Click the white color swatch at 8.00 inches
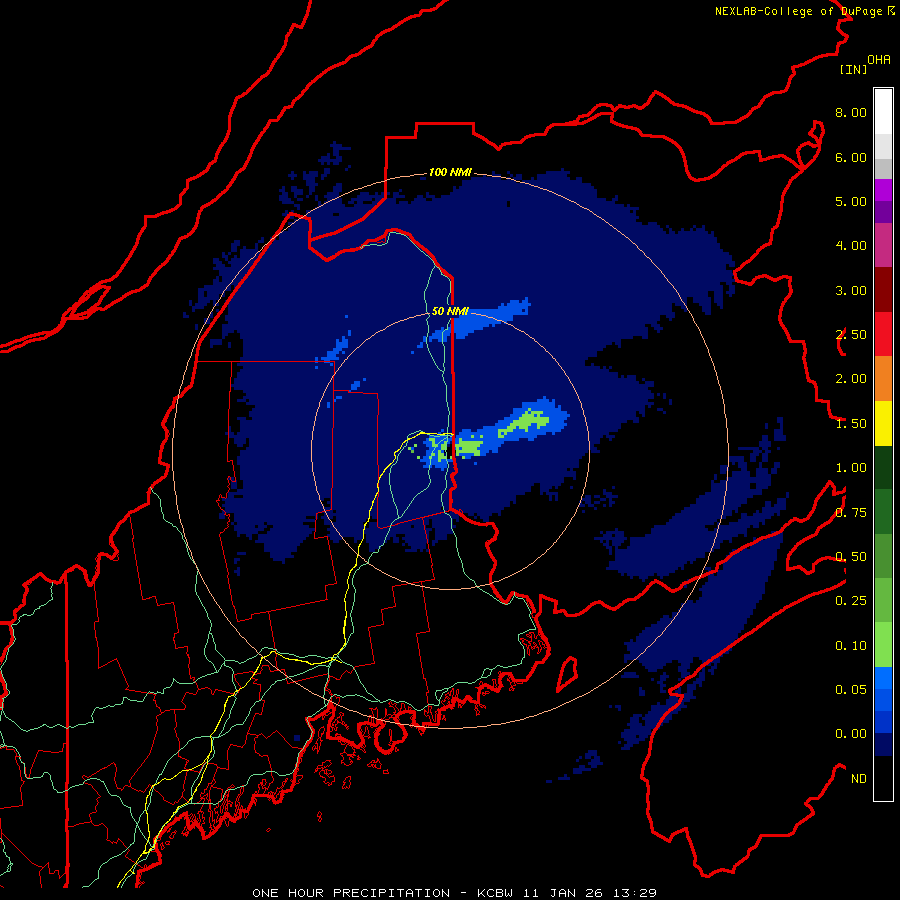900x900 pixels. [x=883, y=111]
